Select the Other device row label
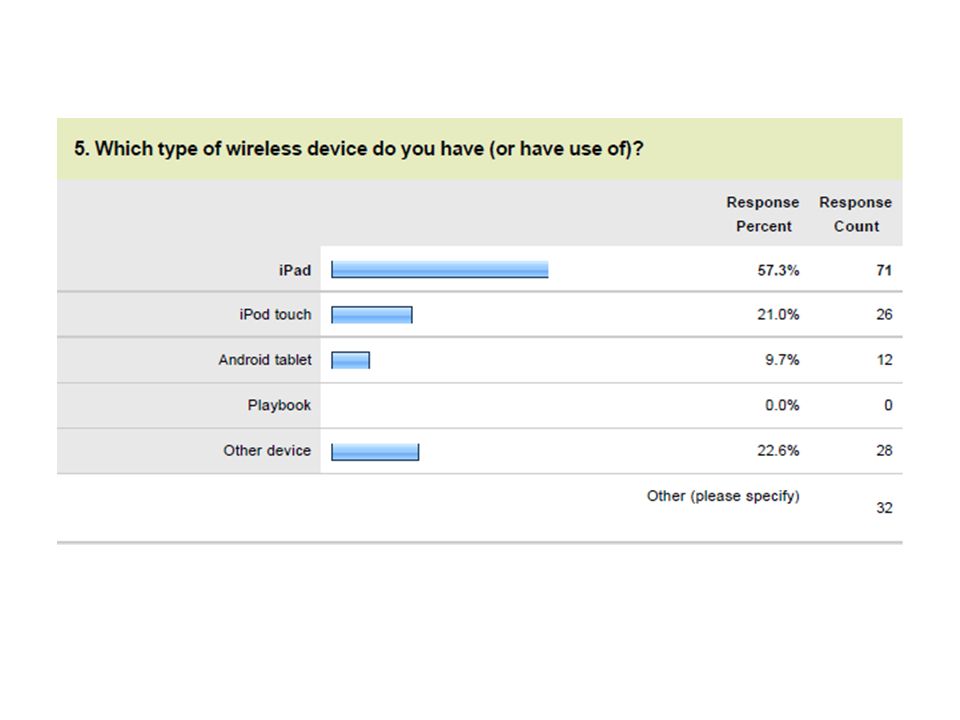 [267, 451]
